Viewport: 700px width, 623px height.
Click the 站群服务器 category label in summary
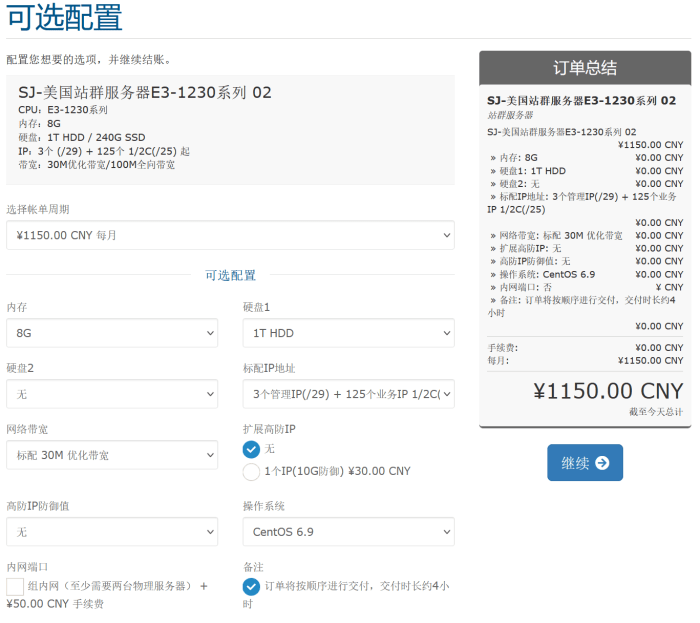point(510,115)
